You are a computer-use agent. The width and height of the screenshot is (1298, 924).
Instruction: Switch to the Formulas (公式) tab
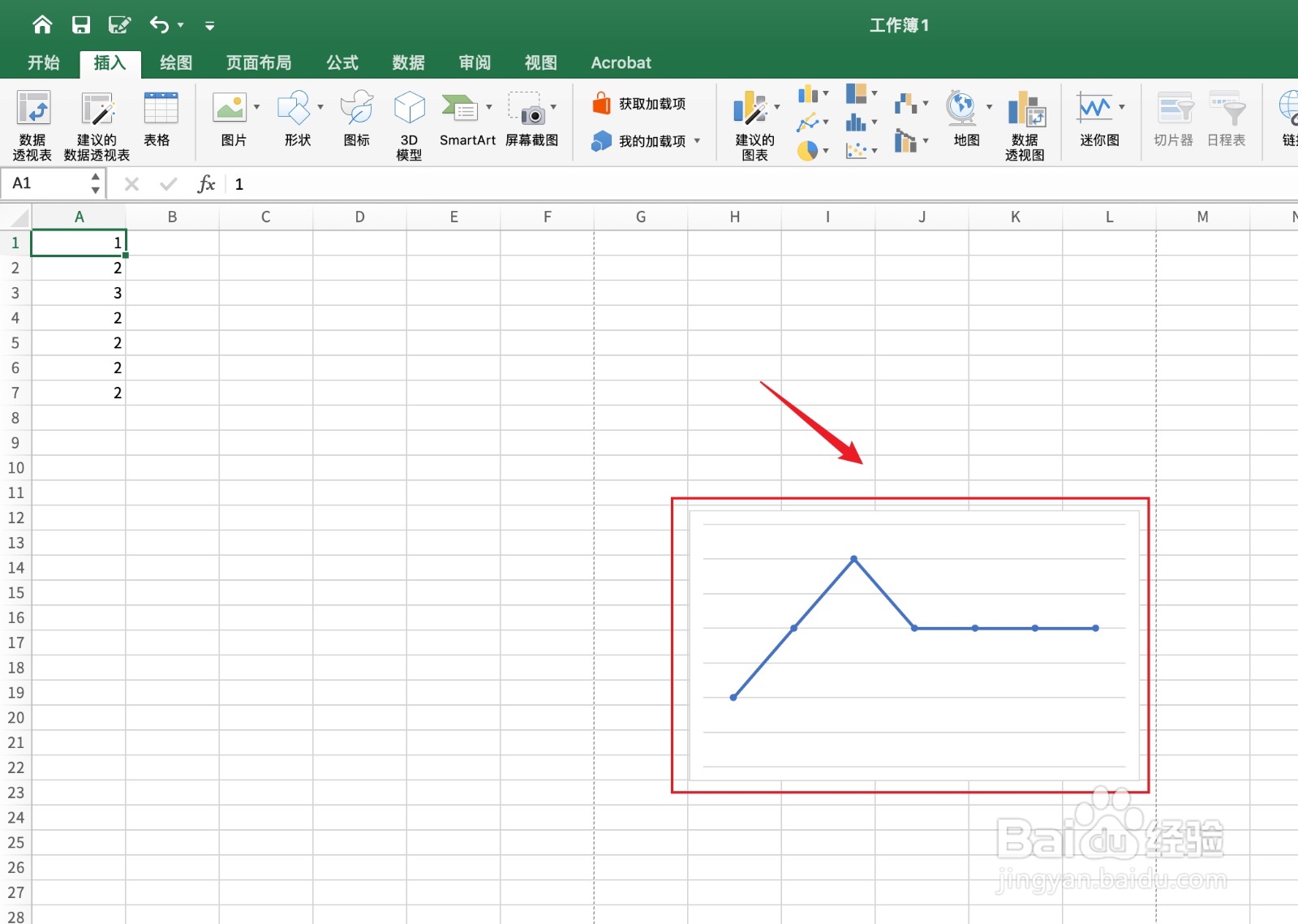[342, 63]
